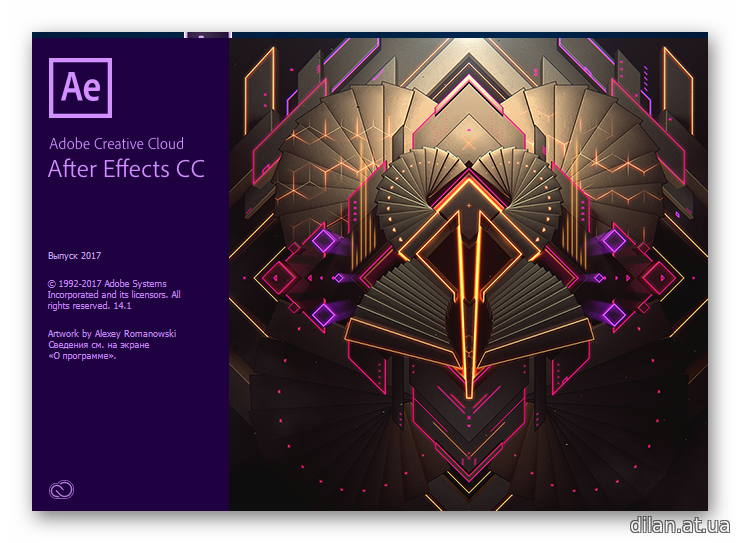Click the 'Выпуск 2017' release text

tap(75, 256)
